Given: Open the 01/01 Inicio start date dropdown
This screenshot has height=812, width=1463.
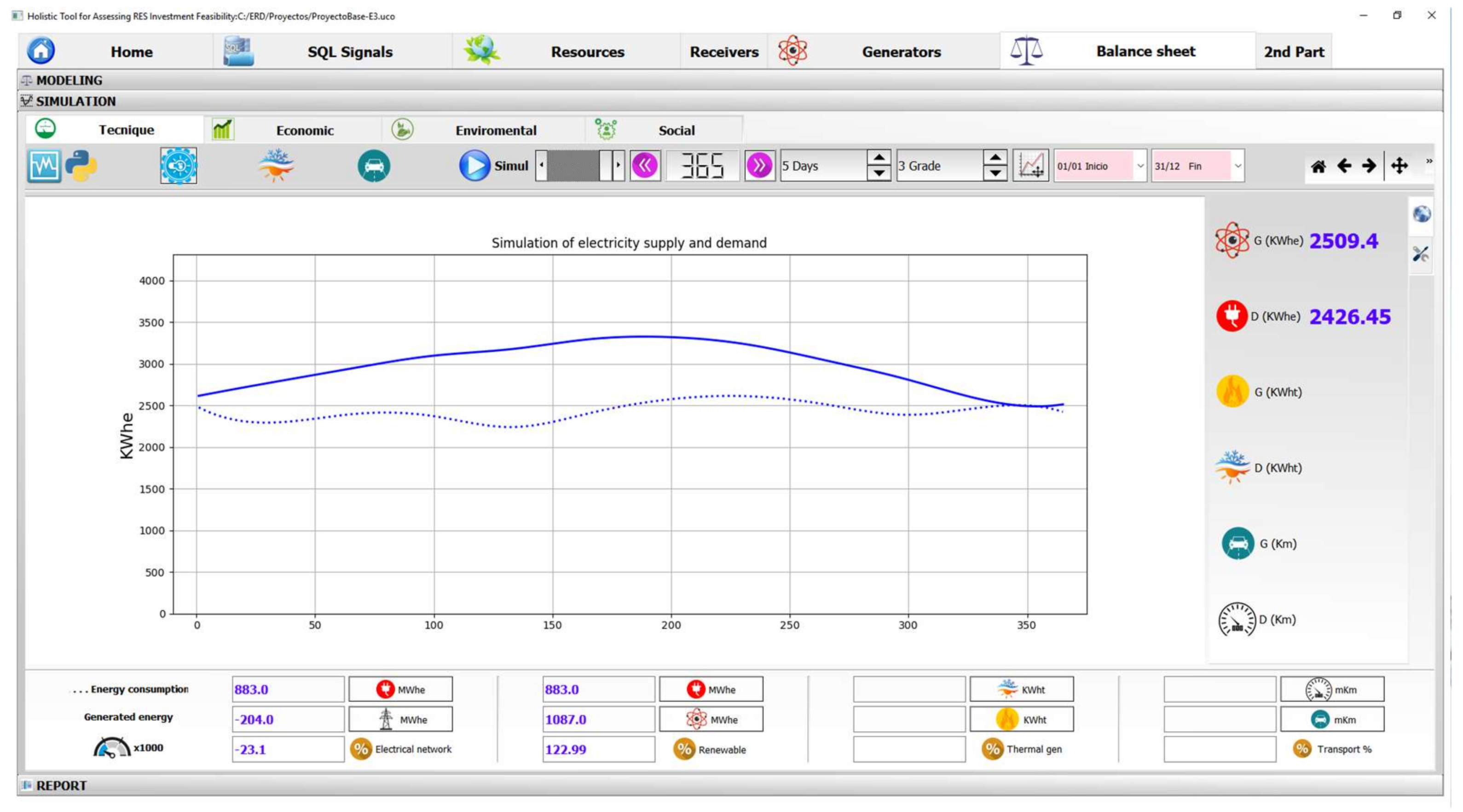Looking at the screenshot, I should pos(1140,166).
